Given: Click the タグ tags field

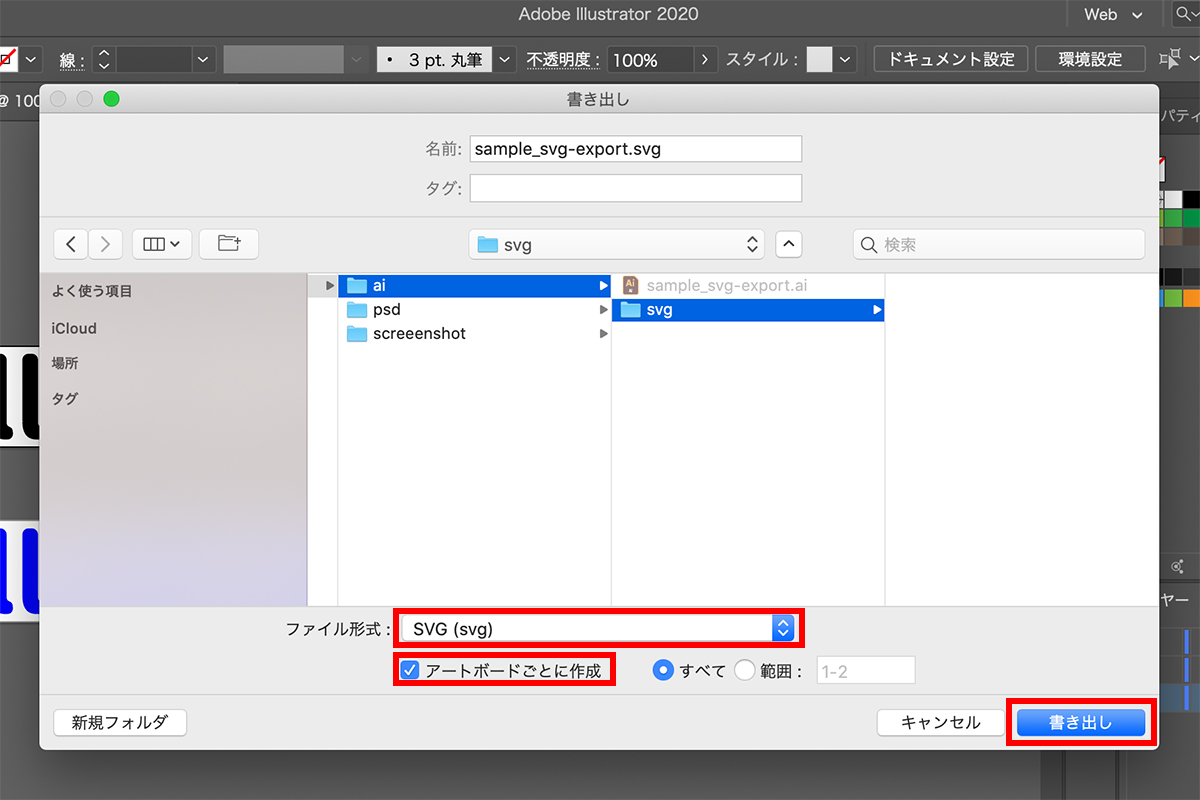Looking at the screenshot, I should coord(636,188).
